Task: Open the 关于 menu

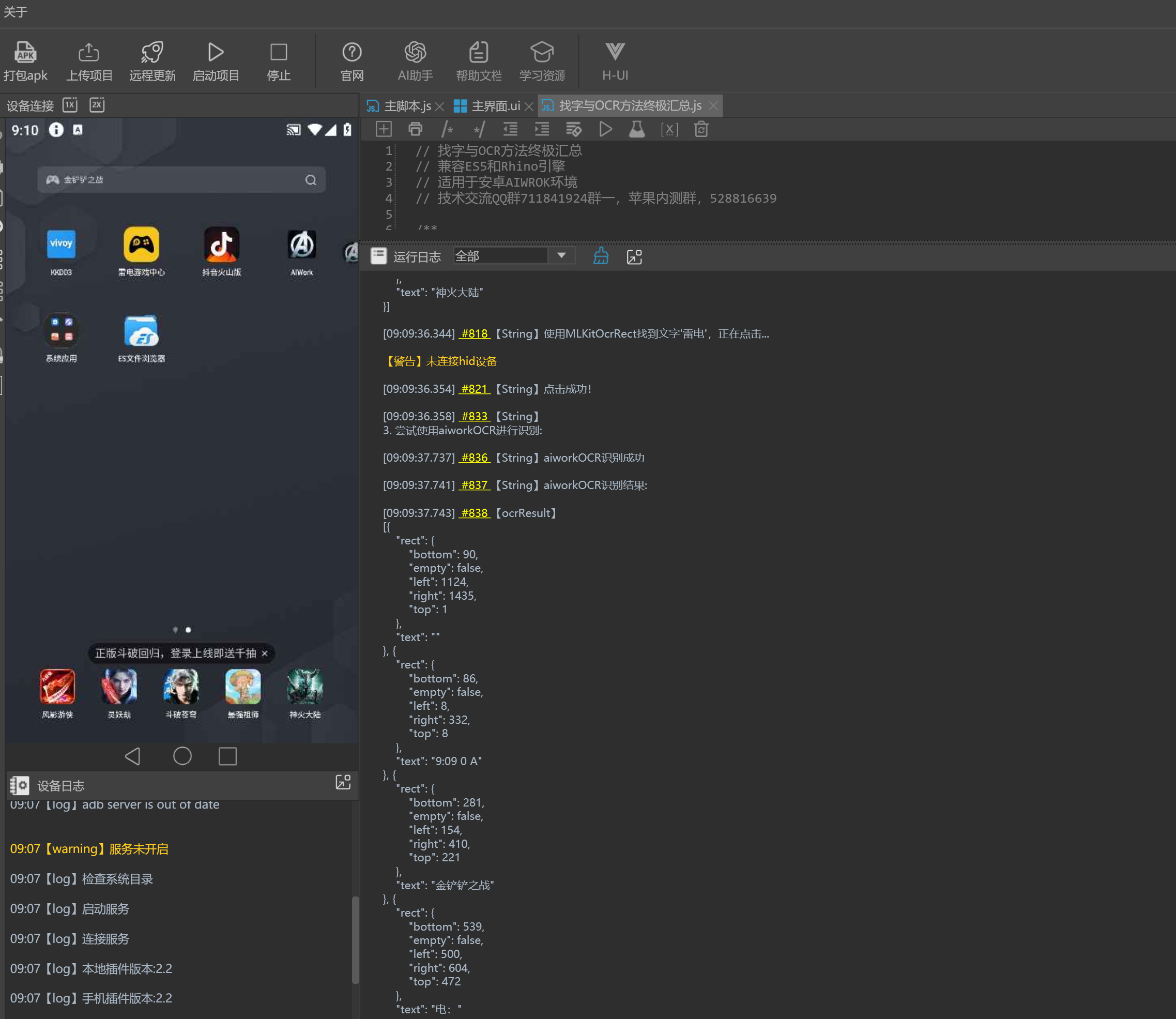Action: (16, 12)
